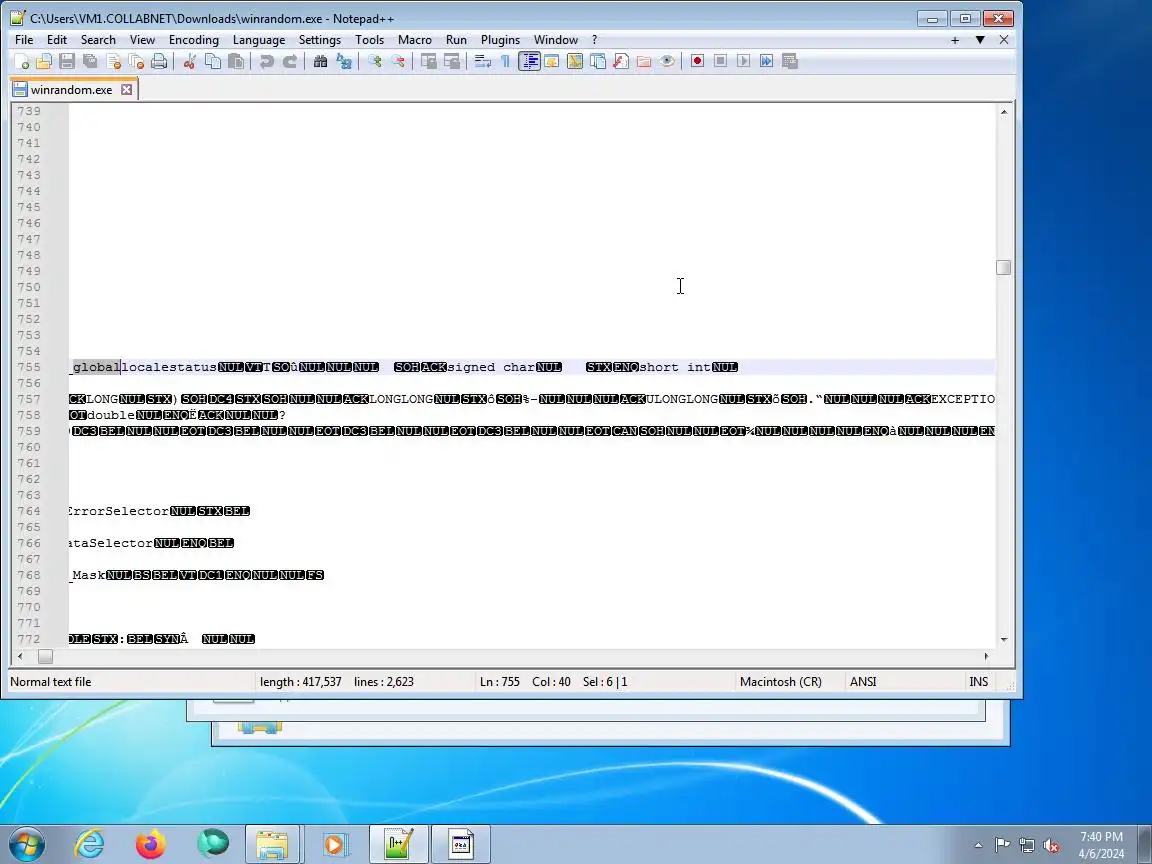This screenshot has height=864, width=1152.
Task: Toggle the Indent Guide toolbar icon
Action: coord(529,61)
